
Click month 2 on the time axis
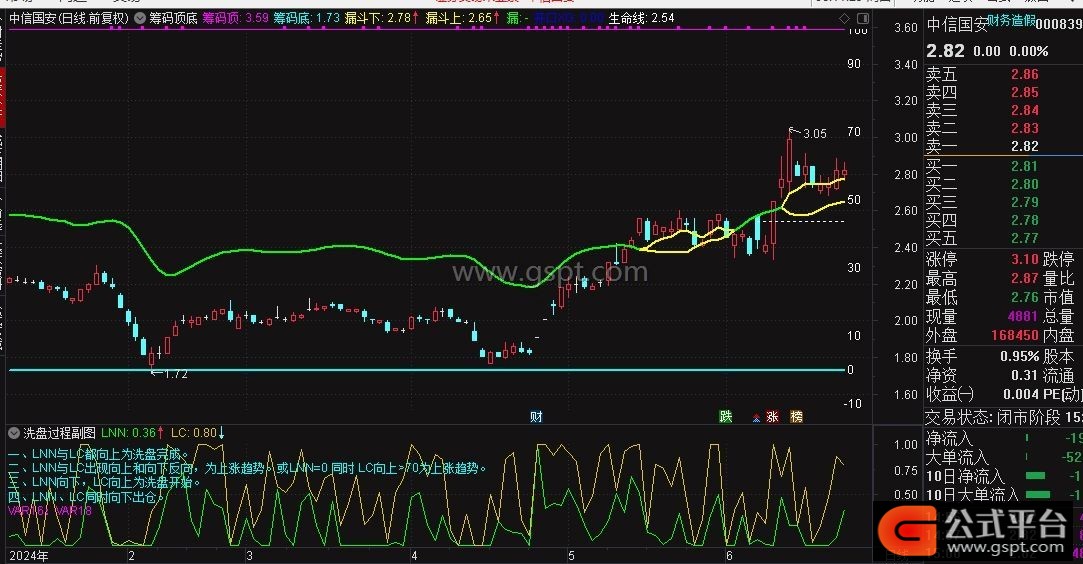click(x=131, y=556)
